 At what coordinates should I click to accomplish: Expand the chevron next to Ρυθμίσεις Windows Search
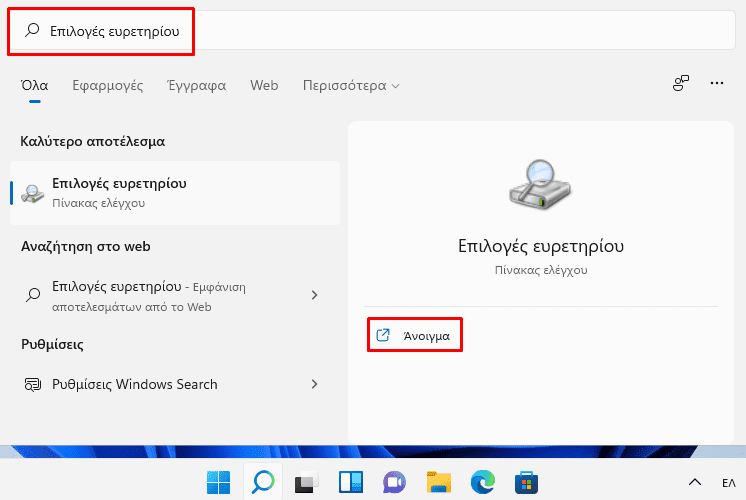tap(314, 384)
